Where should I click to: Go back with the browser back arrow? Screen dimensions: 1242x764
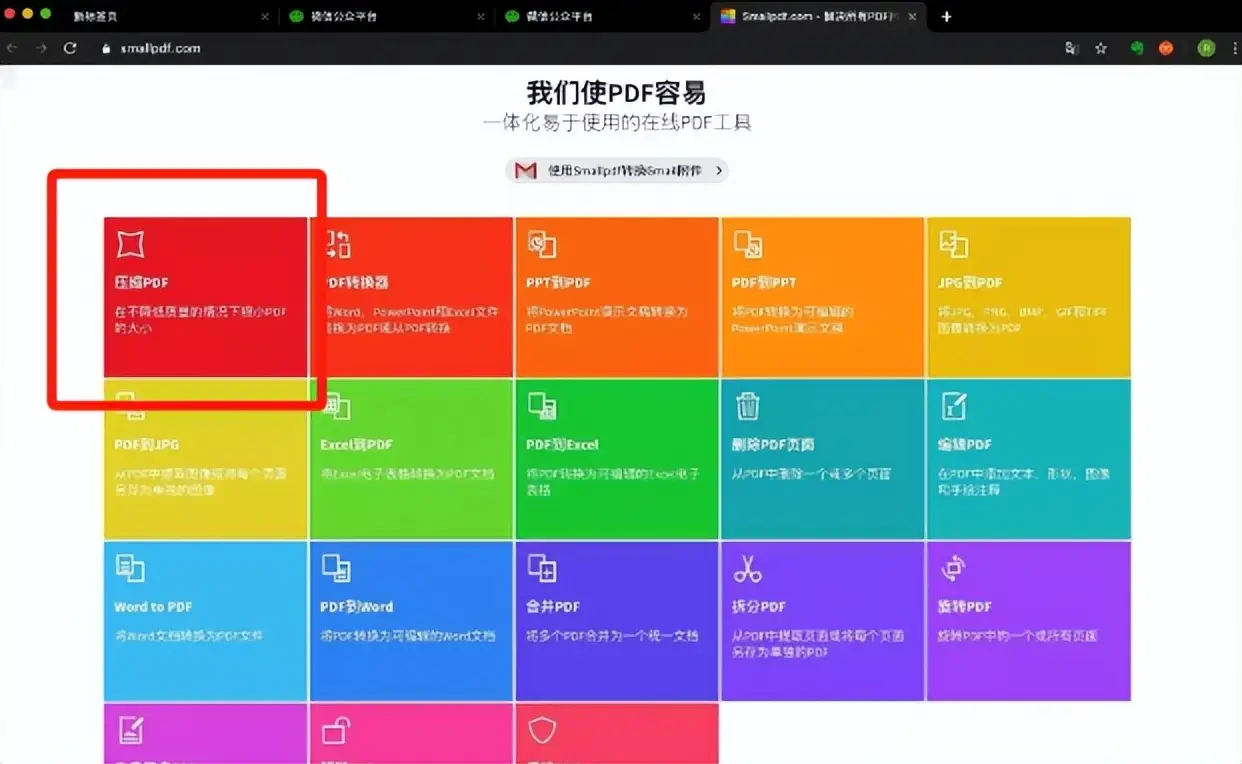11,47
